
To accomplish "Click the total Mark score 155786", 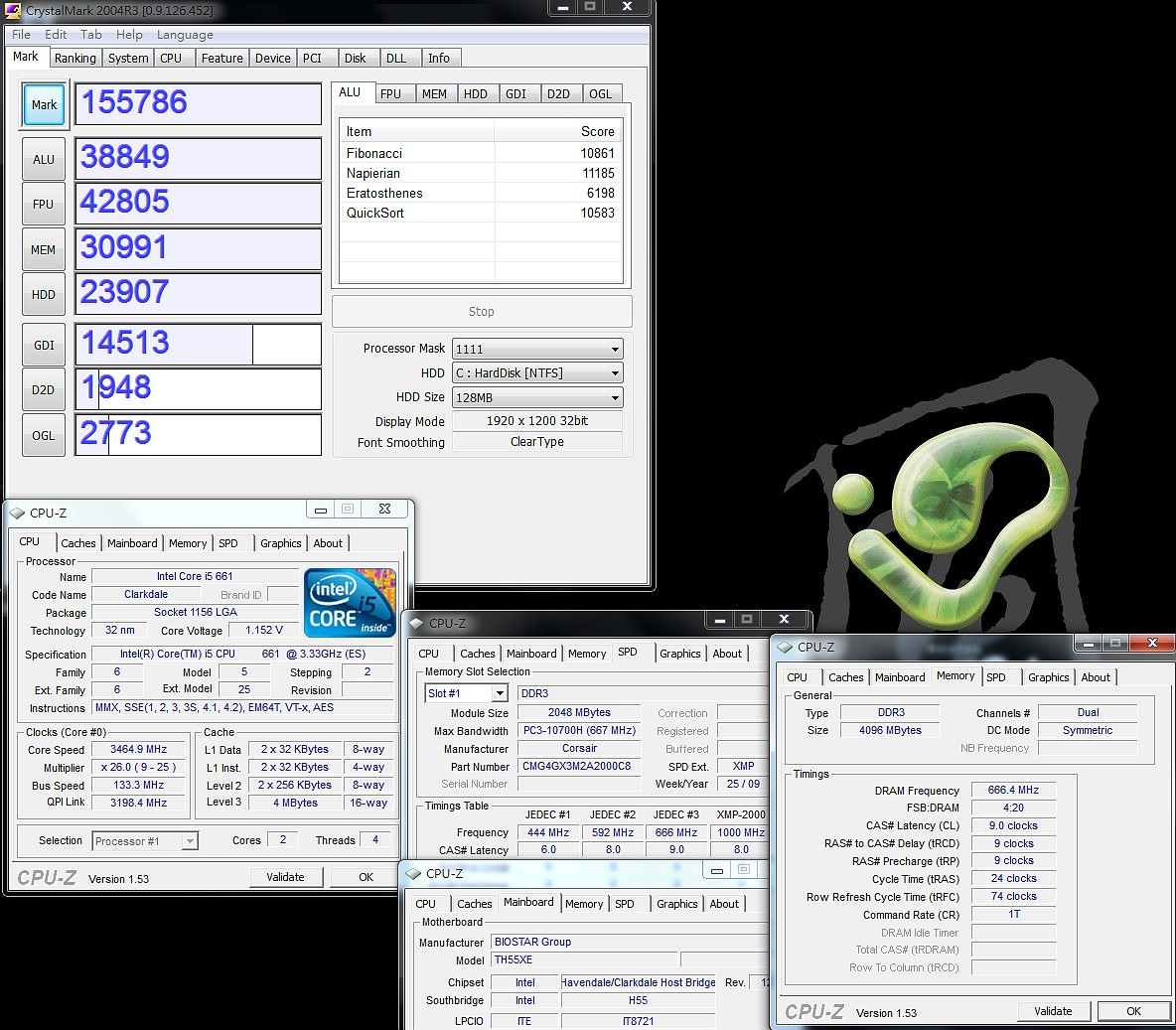I will click(198, 103).
